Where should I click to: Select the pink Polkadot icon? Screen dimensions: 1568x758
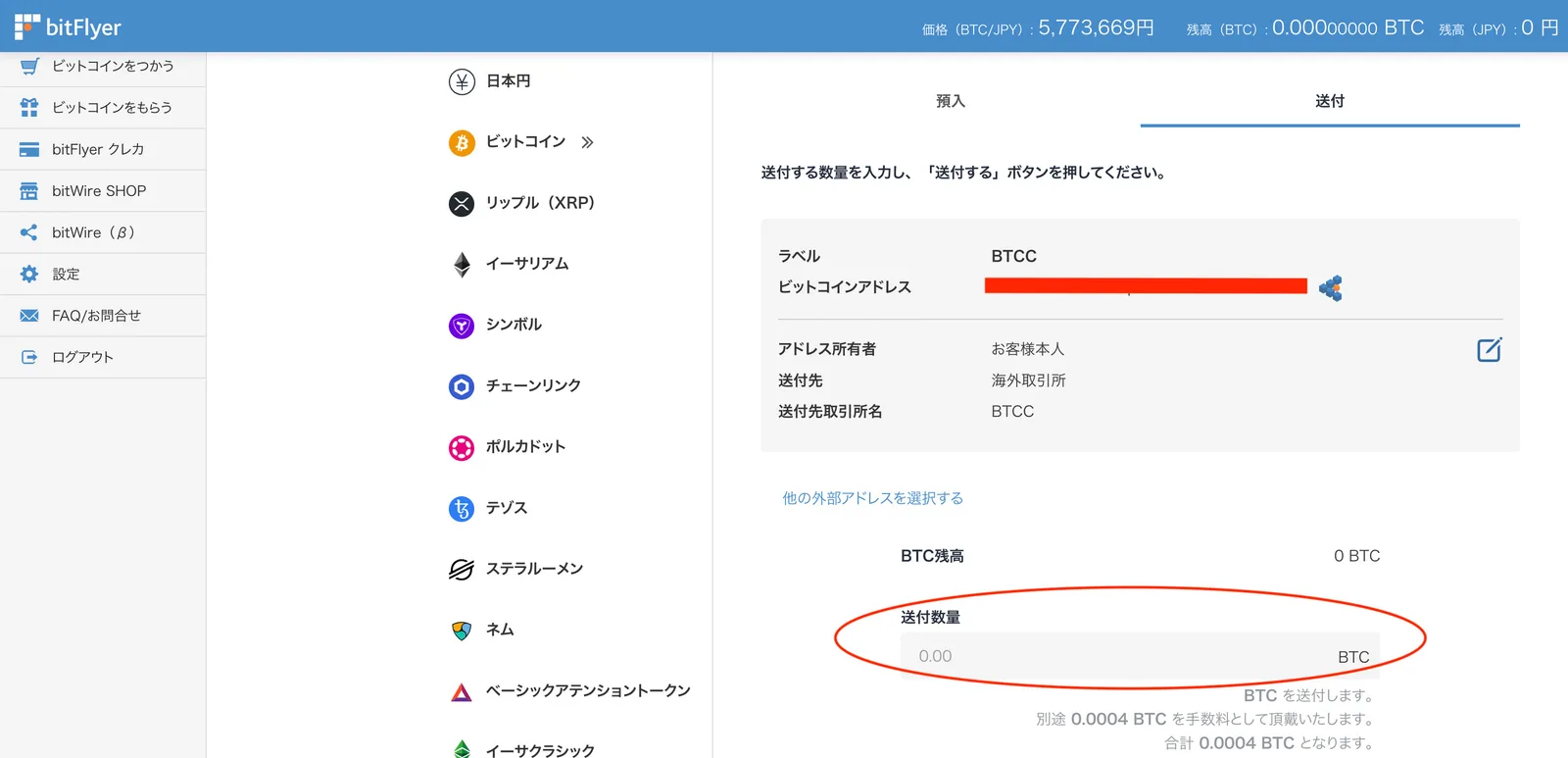(x=462, y=447)
